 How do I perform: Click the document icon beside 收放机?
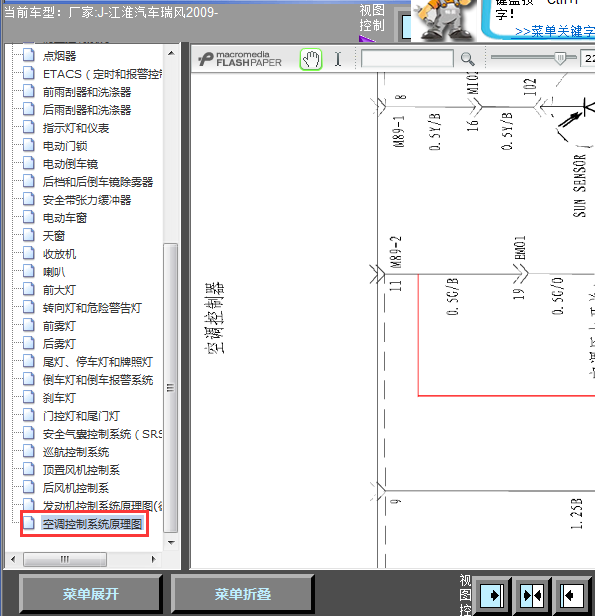[x=29, y=253]
